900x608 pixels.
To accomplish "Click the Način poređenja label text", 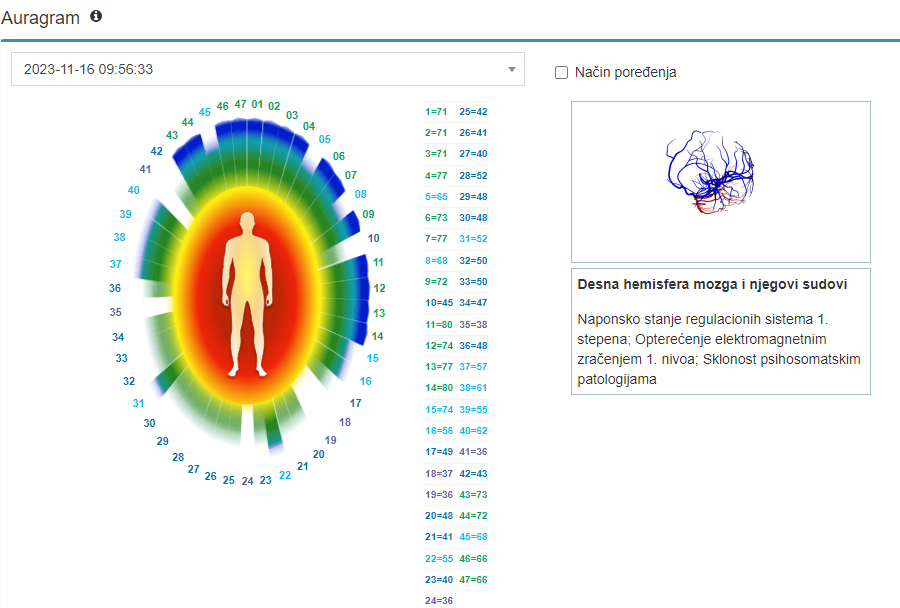I will [x=625, y=72].
